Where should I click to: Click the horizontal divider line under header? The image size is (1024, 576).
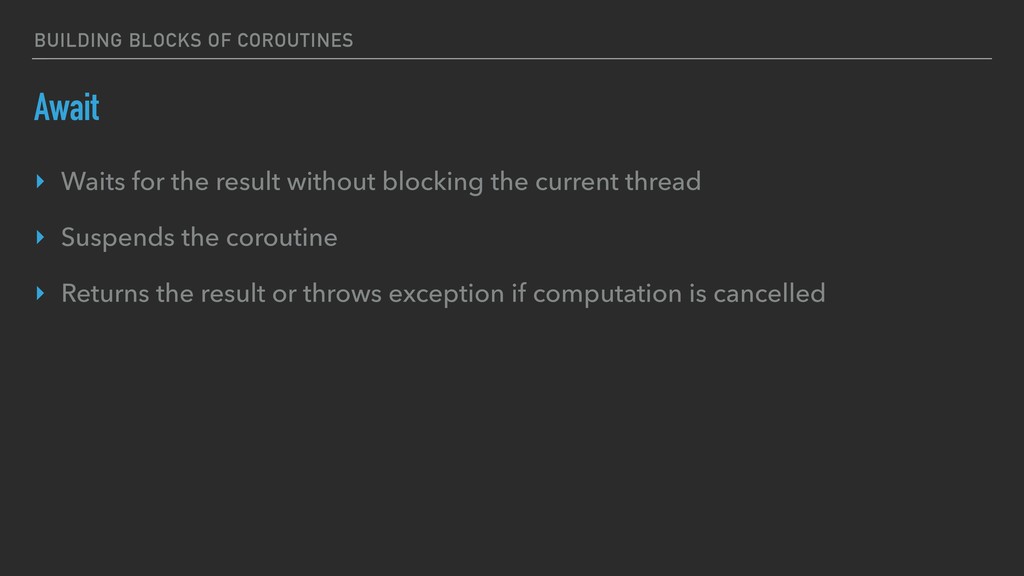512,59
